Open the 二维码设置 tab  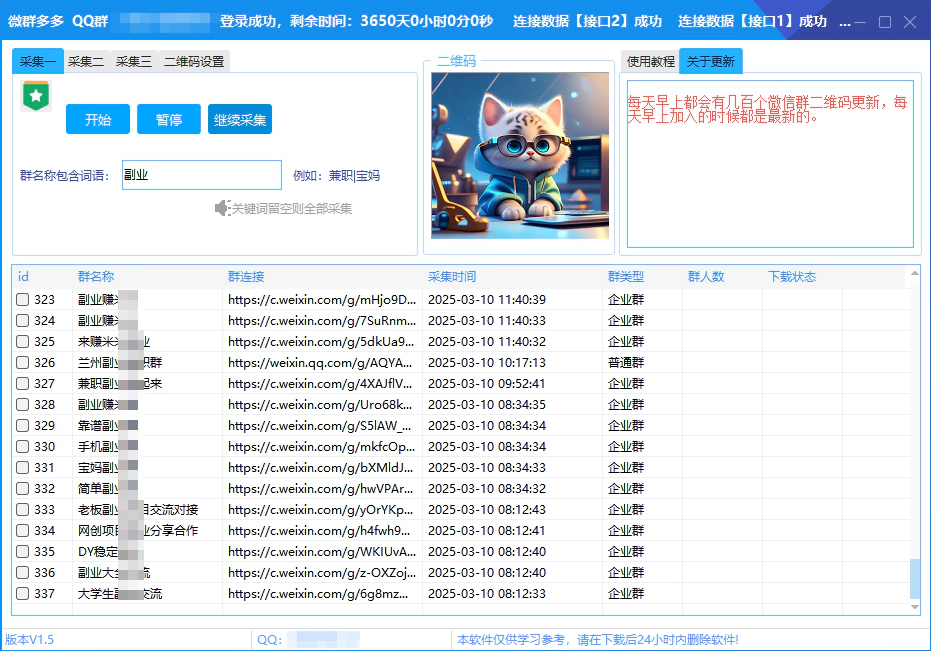pyautogui.click(x=194, y=62)
